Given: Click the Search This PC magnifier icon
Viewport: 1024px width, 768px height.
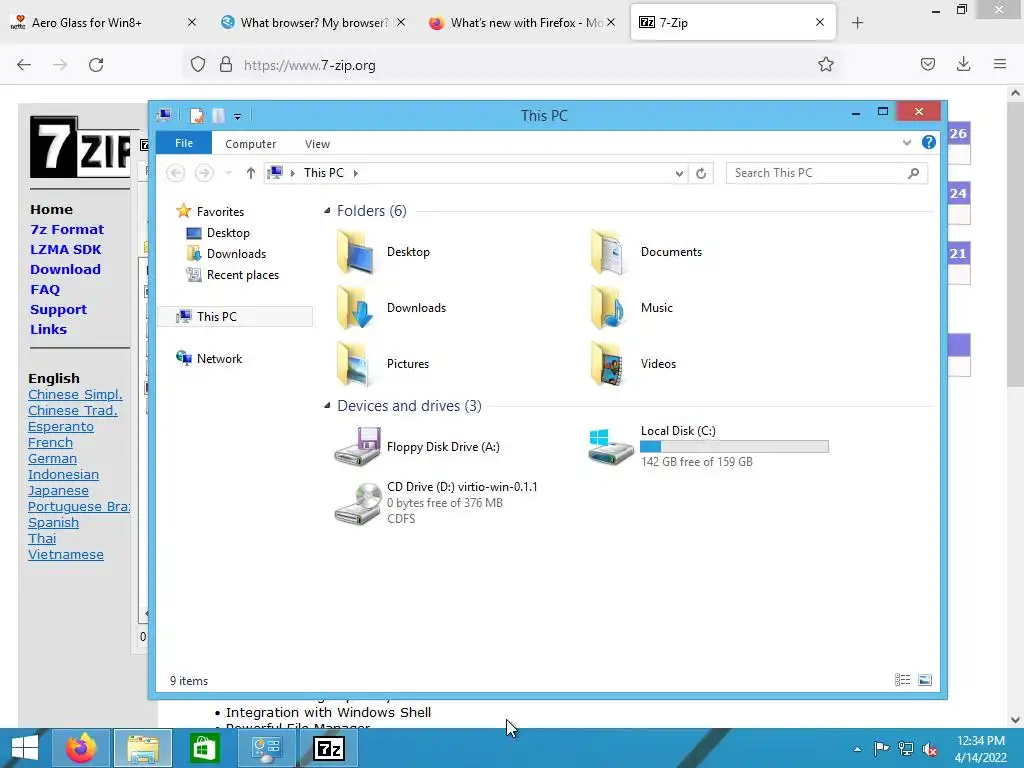Looking at the screenshot, I should point(913,173).
